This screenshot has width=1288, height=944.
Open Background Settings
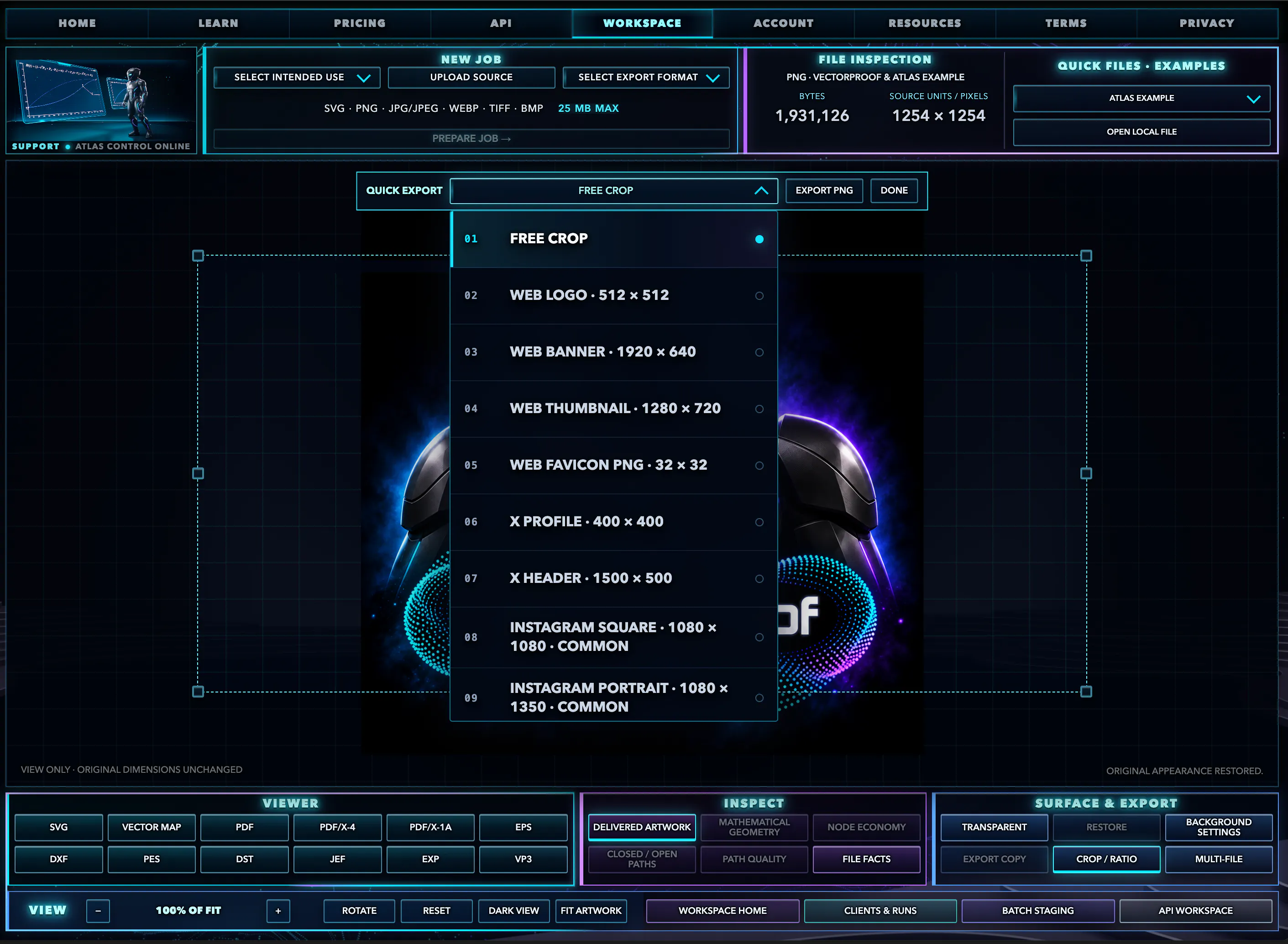click(x=1218, y=828)
